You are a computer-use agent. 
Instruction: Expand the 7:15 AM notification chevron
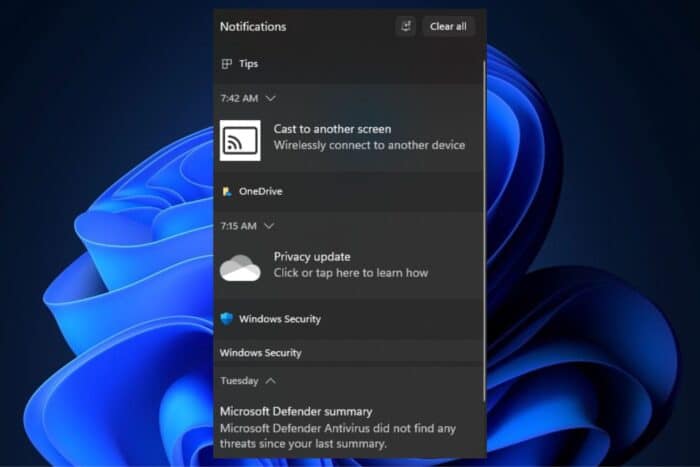click(269, 226)
